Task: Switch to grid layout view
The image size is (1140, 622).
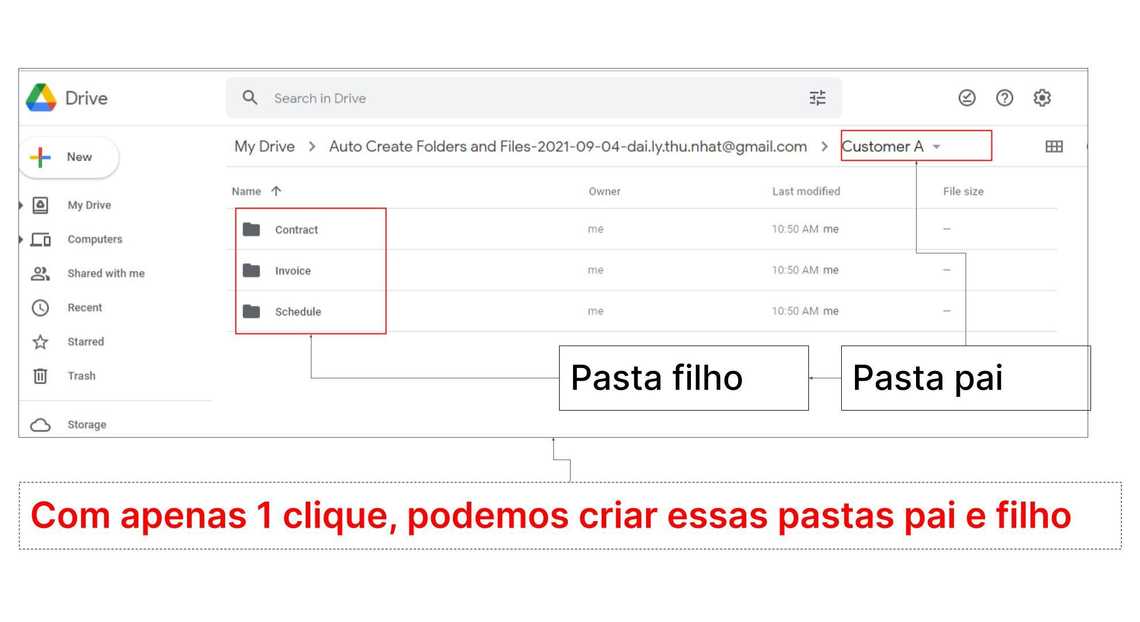Action: (1053, 146)
